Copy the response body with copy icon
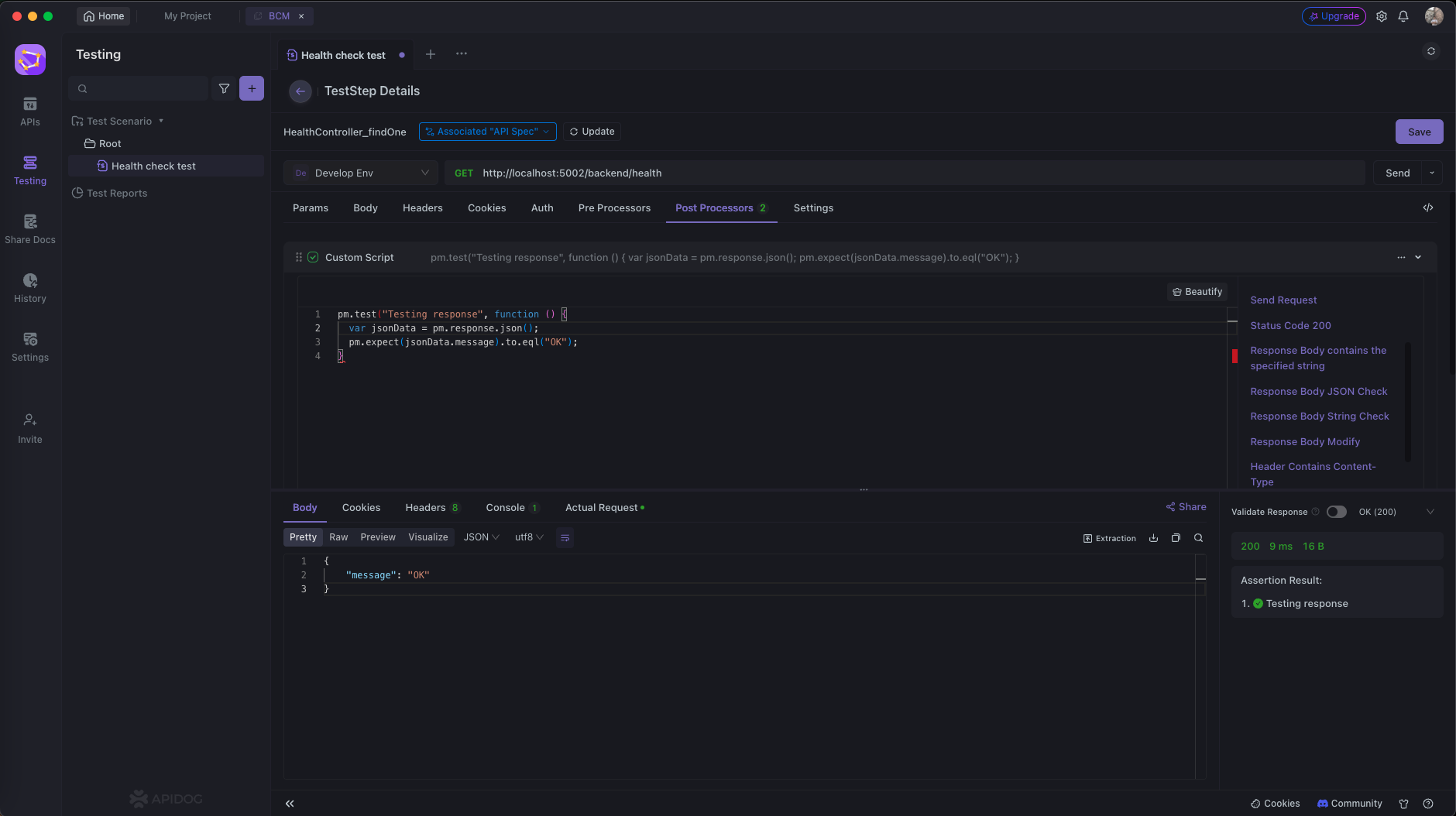1456x816 pixels. pos(1176,538)
